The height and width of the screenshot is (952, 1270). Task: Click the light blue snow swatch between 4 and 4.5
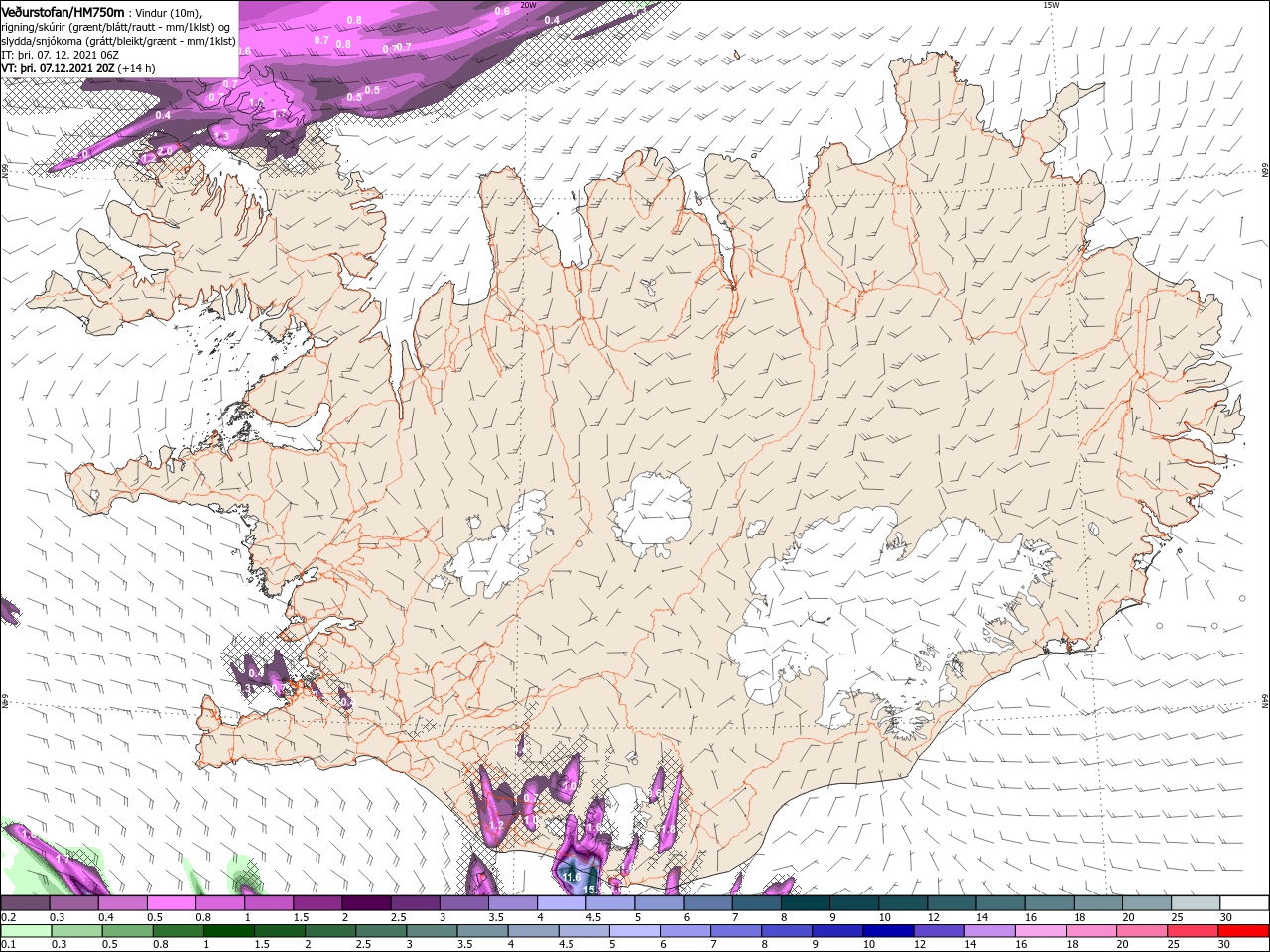click(562, 902)
